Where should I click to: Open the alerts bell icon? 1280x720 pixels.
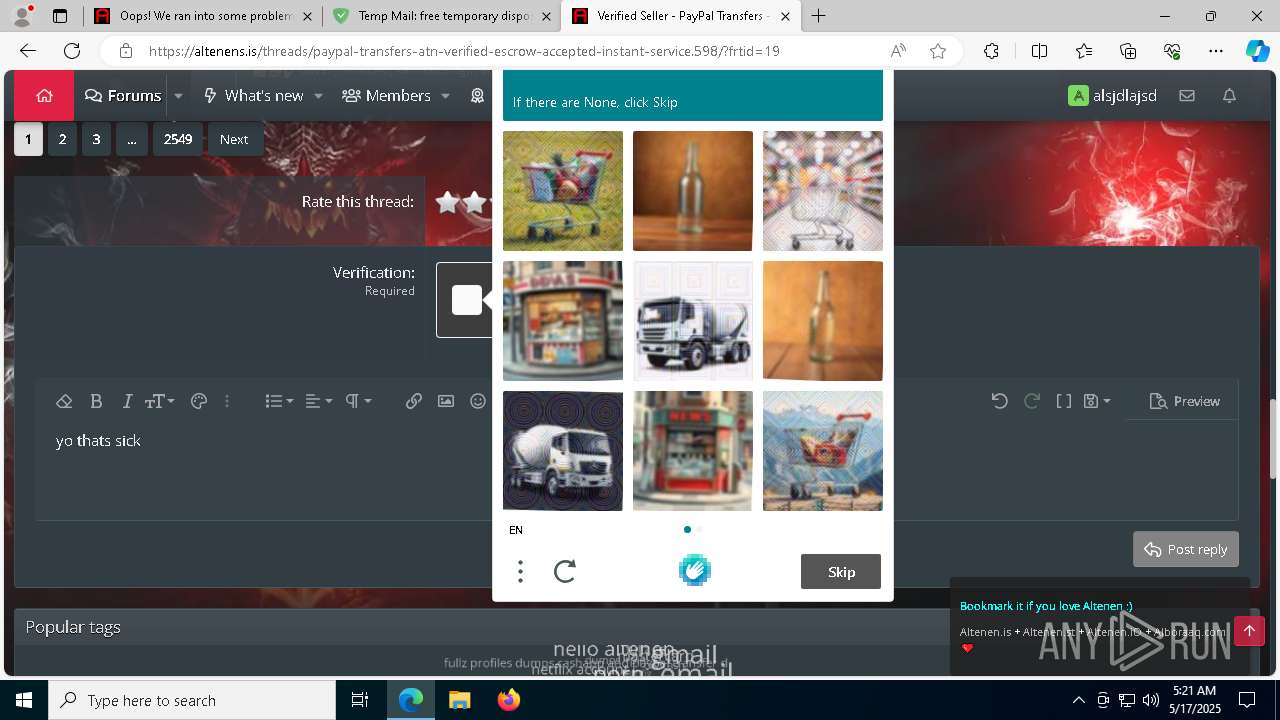pyautogui.click(x=1230, y=96)
